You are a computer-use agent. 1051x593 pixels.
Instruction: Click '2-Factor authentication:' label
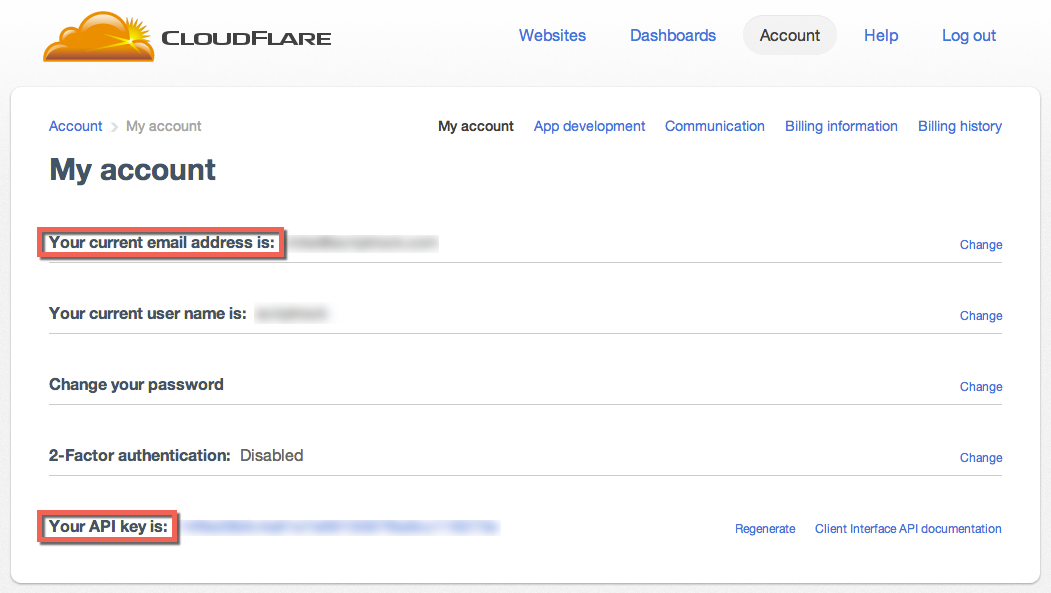point(139,456)
